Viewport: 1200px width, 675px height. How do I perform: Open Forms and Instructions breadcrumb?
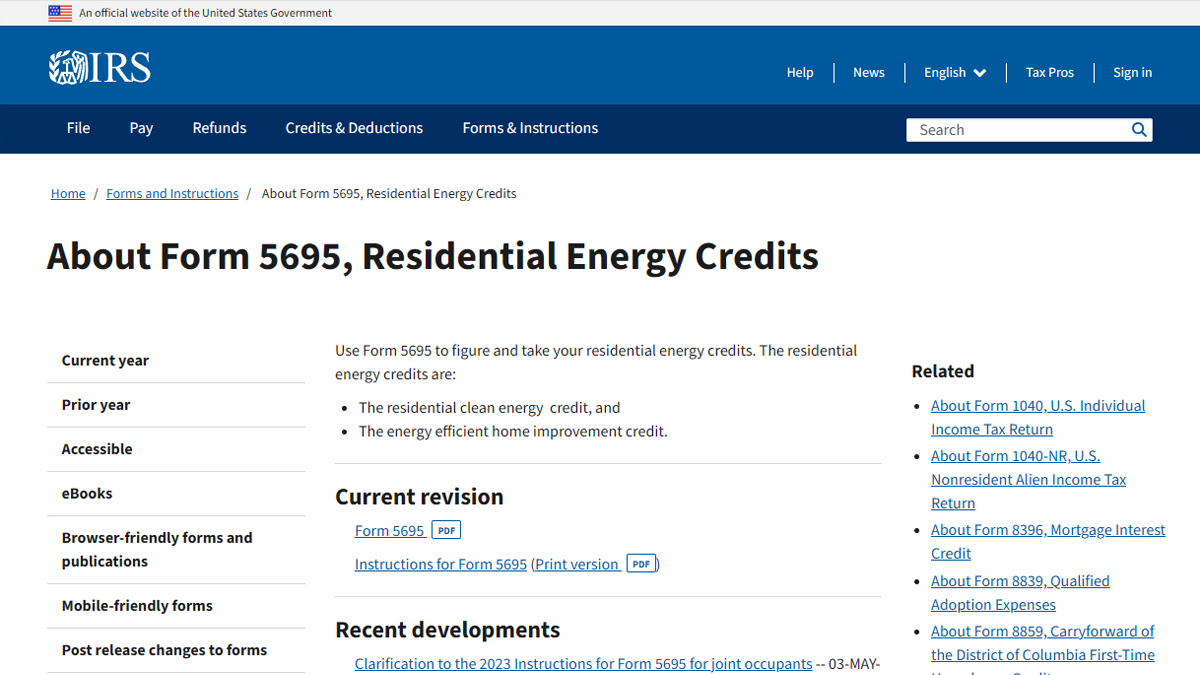172,193
